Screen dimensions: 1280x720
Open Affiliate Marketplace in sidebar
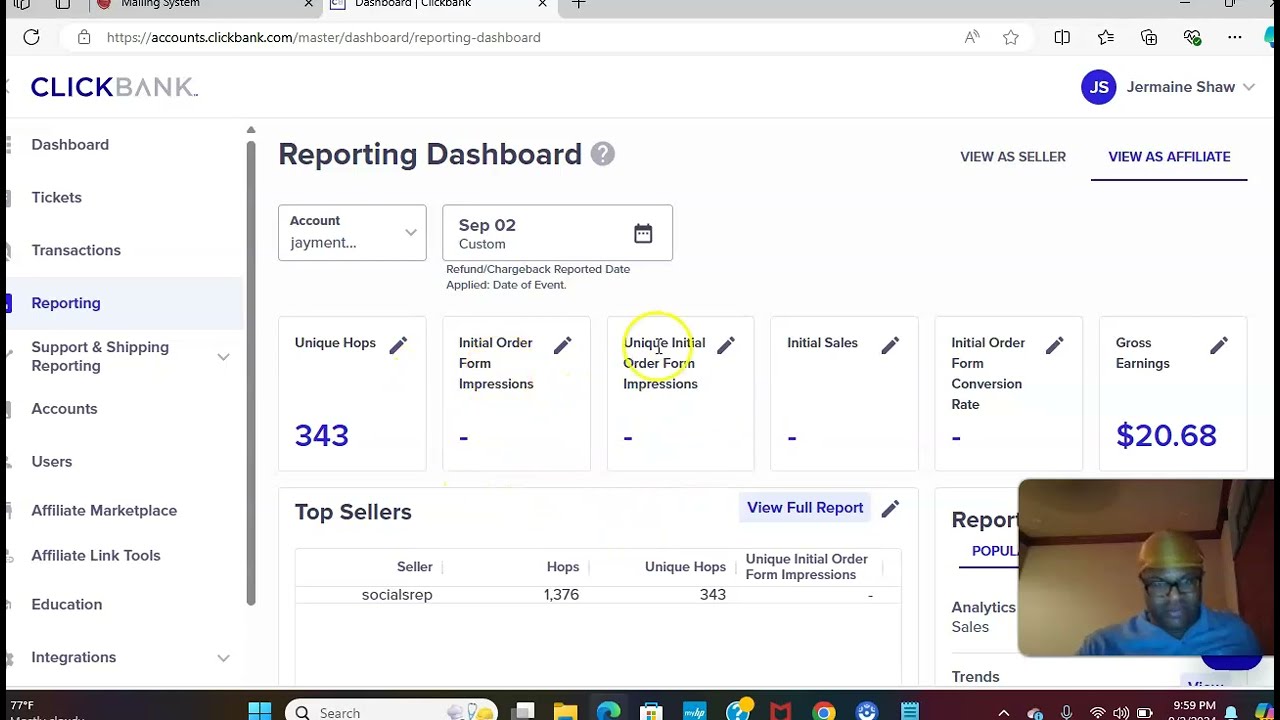pos(104,511)
